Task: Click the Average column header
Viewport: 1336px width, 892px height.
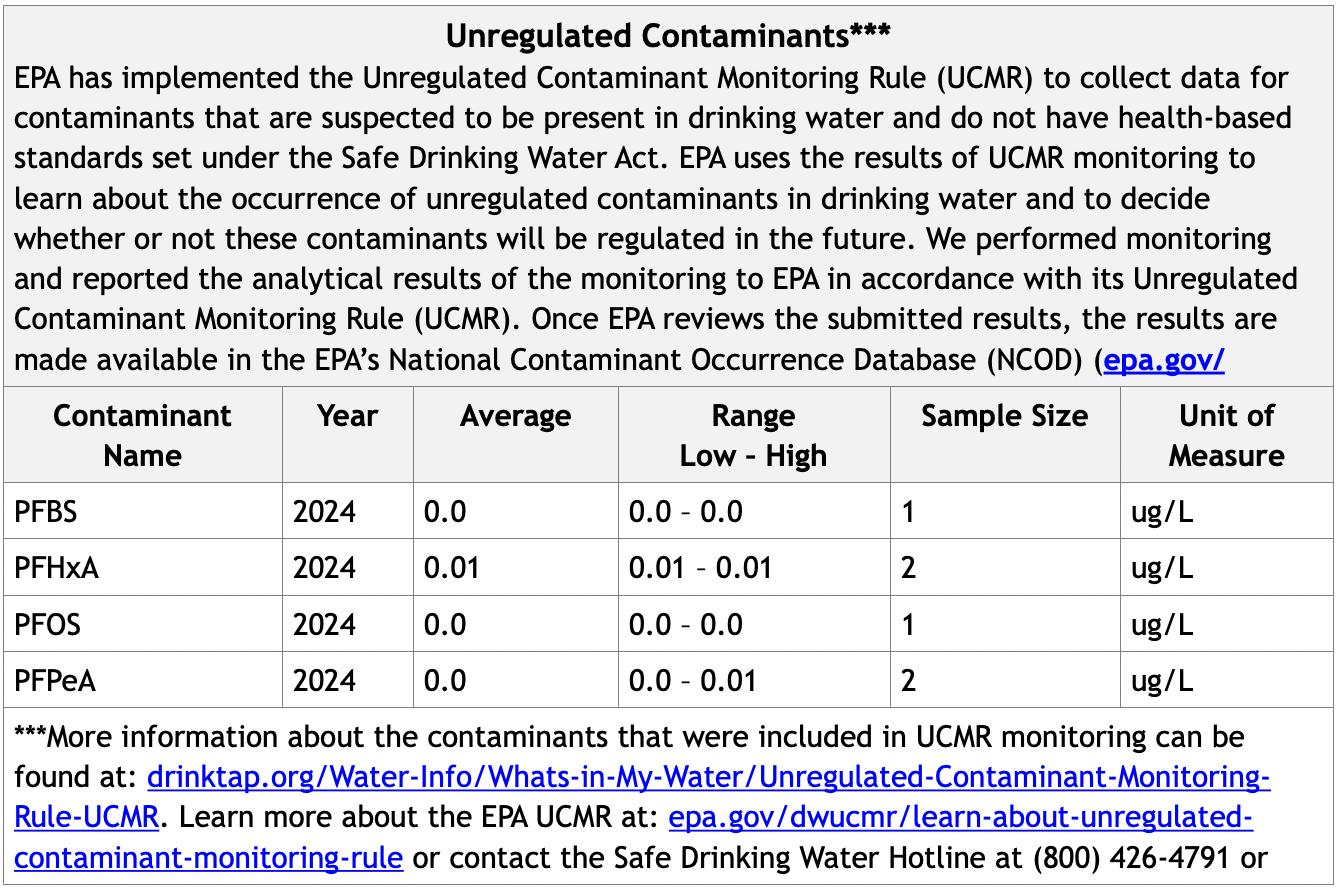Action: 515,416
